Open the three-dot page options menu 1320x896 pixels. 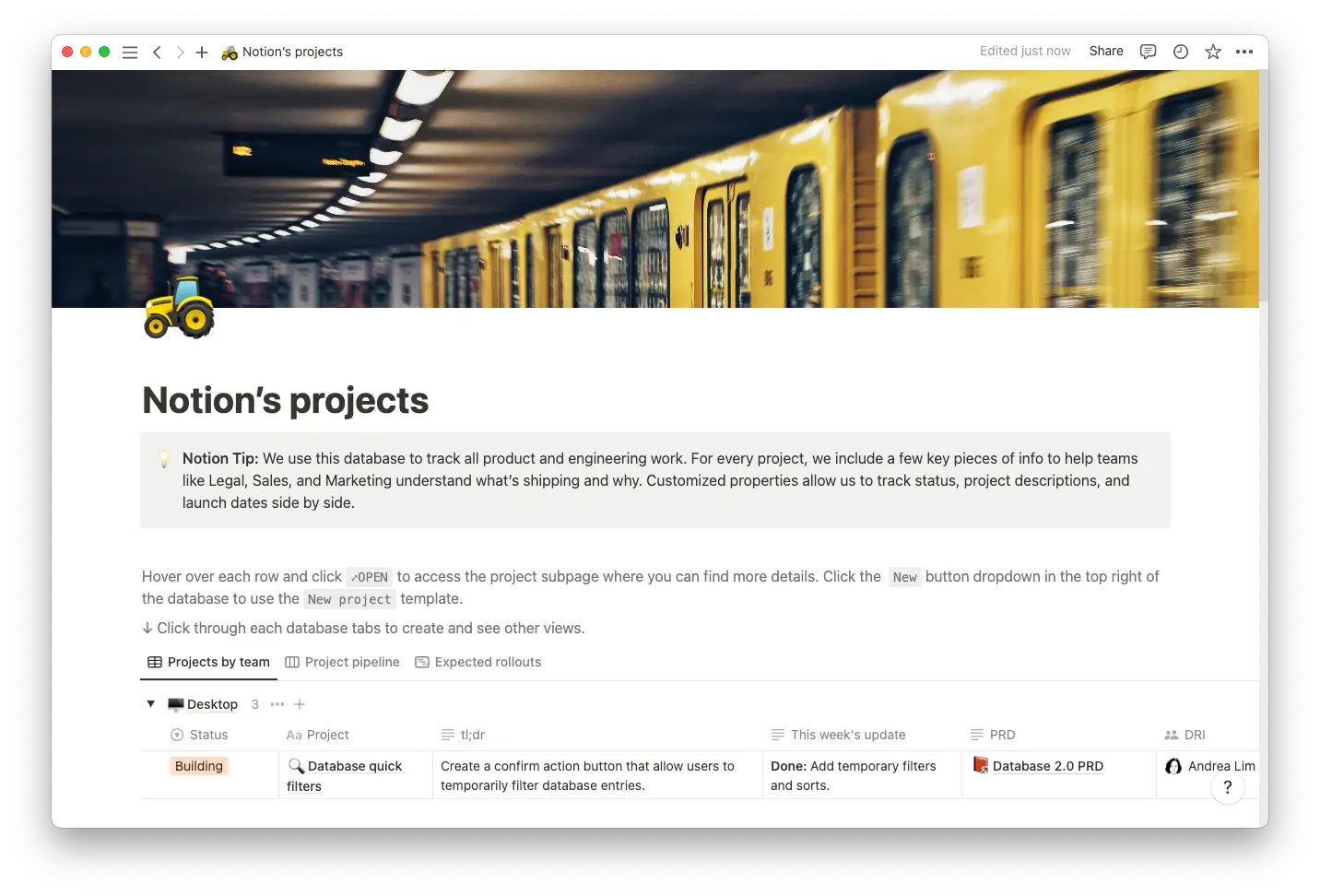[x=1244, y=52]
